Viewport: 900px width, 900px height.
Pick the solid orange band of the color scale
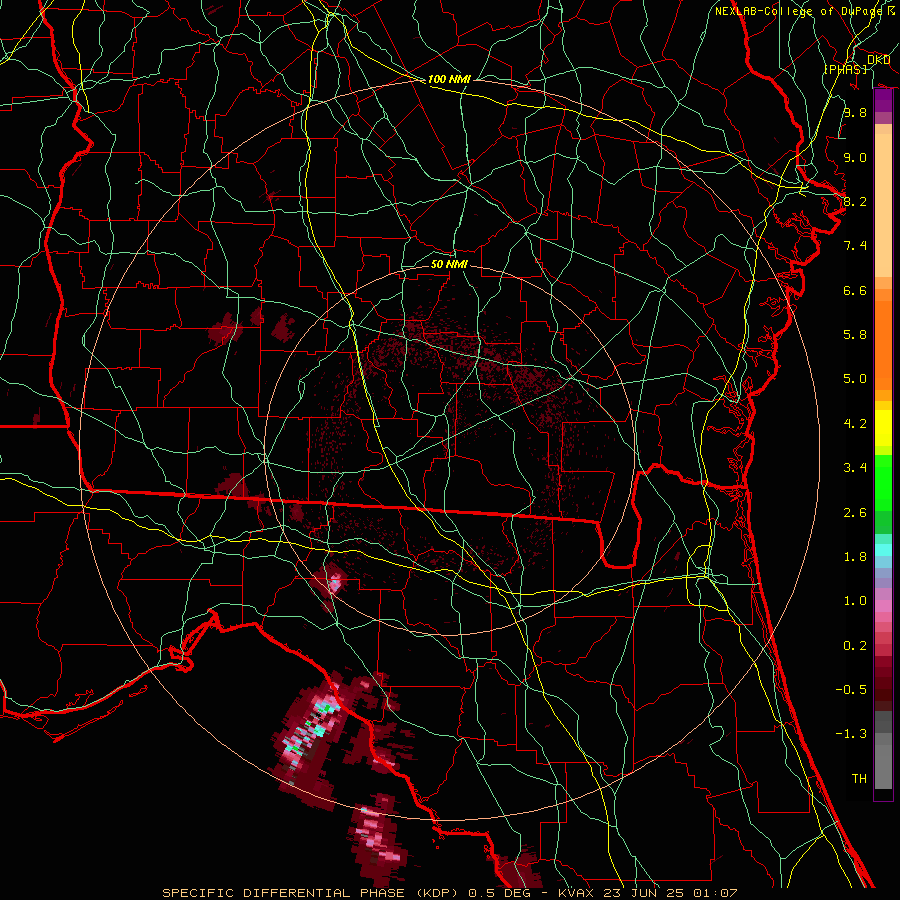883,345
